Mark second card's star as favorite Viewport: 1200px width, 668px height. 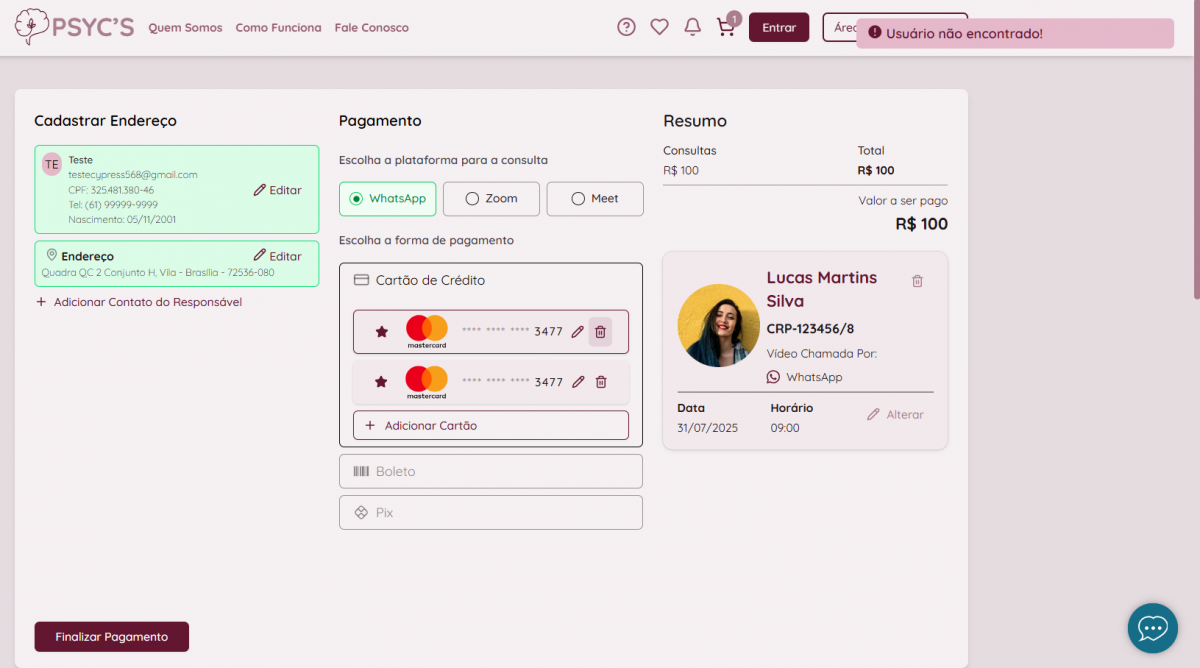point(381,382)
